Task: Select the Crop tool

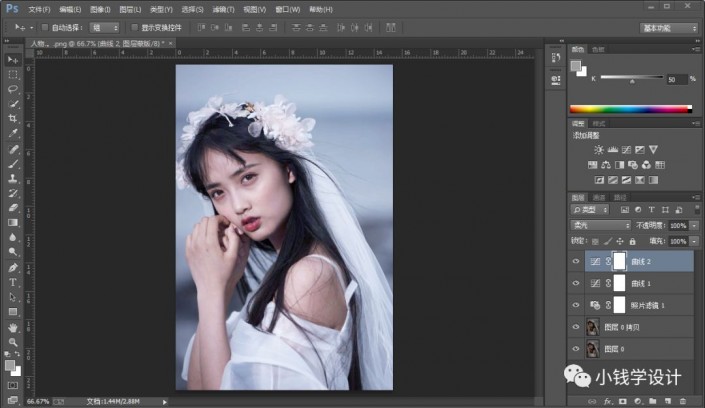Action: [x=13, y=119]
